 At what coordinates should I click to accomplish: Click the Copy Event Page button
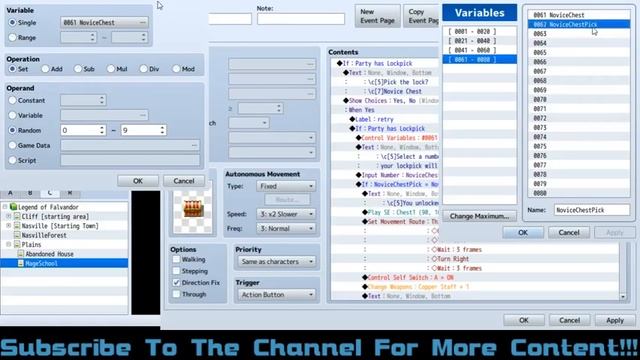click(x=421, y=16)
